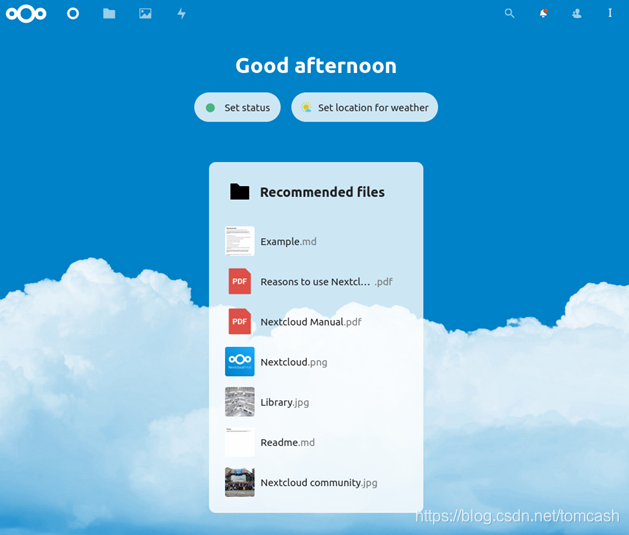
Task: Click the Nextcloud.png logo thumbnail
Action: click(x=240, y=361)
